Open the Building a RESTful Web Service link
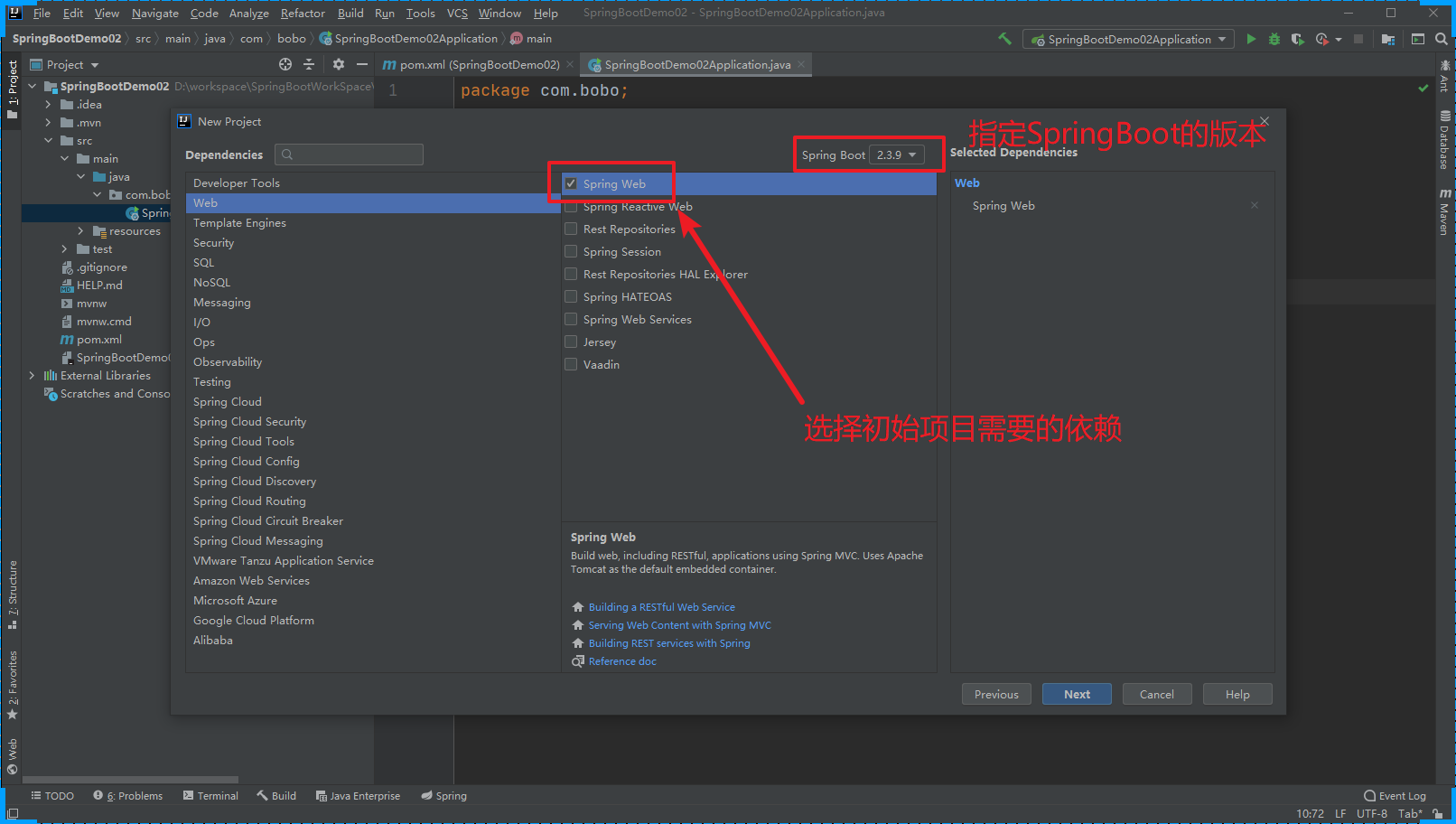 coord(662,607)
